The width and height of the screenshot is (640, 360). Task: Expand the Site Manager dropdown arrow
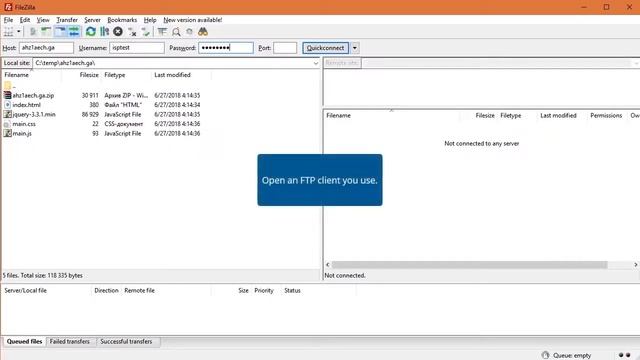(x=18, y=32)
